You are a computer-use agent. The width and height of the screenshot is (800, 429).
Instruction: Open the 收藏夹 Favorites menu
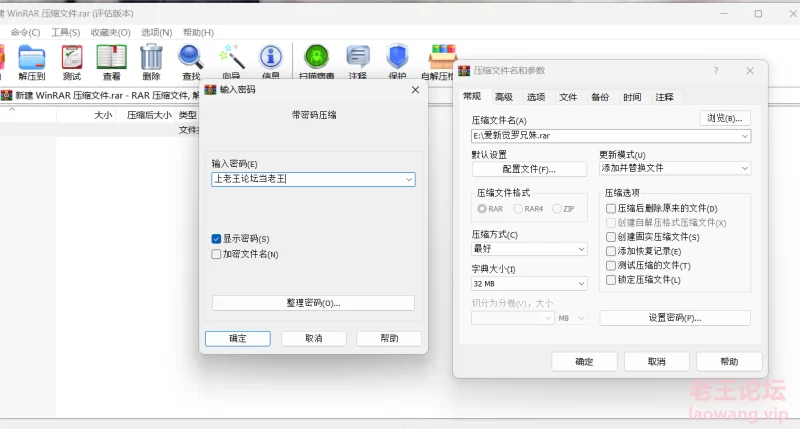[x=111, y=33]
